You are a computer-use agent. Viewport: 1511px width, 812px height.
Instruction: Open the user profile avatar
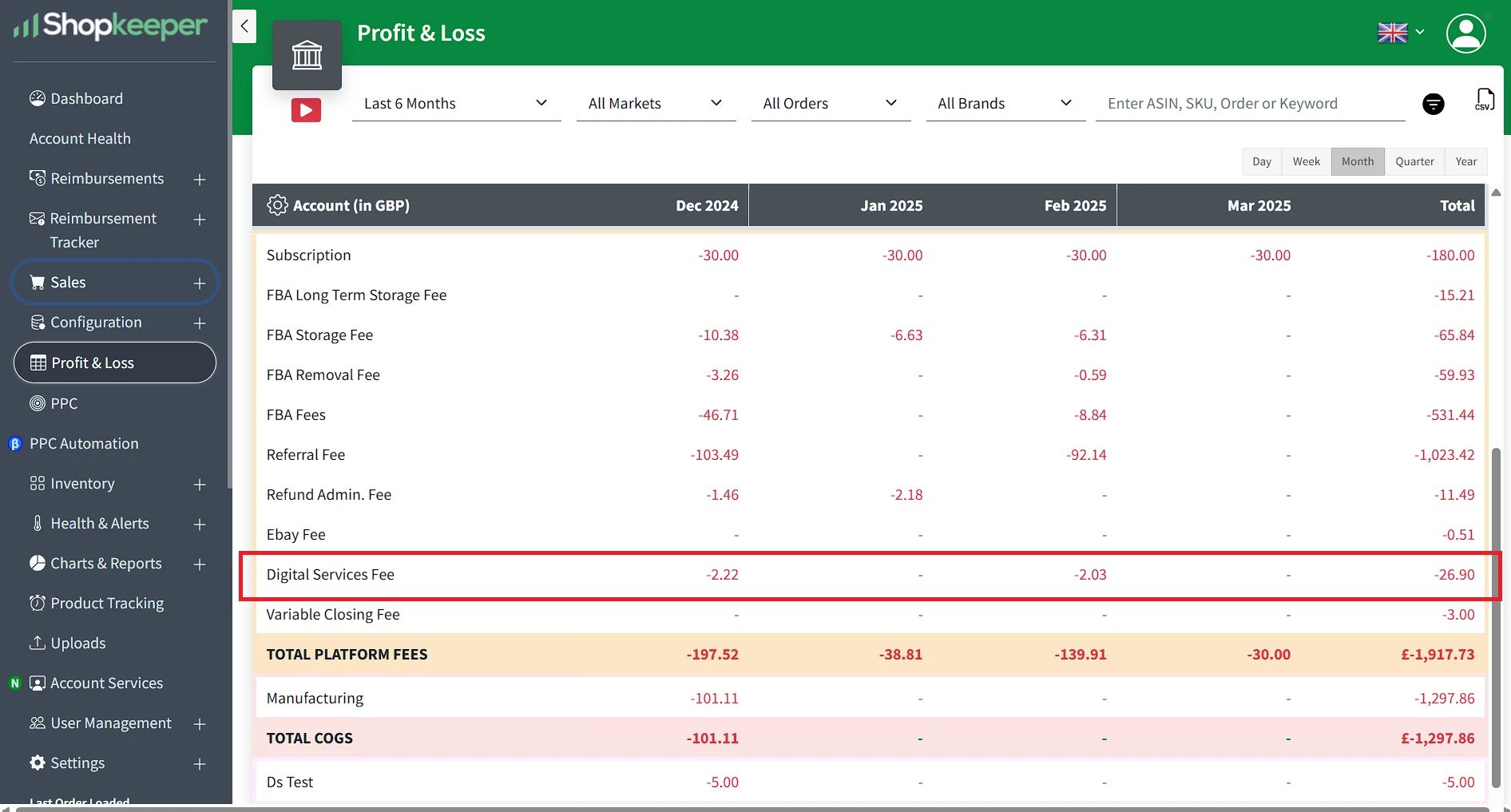(x=1466, y=33)
